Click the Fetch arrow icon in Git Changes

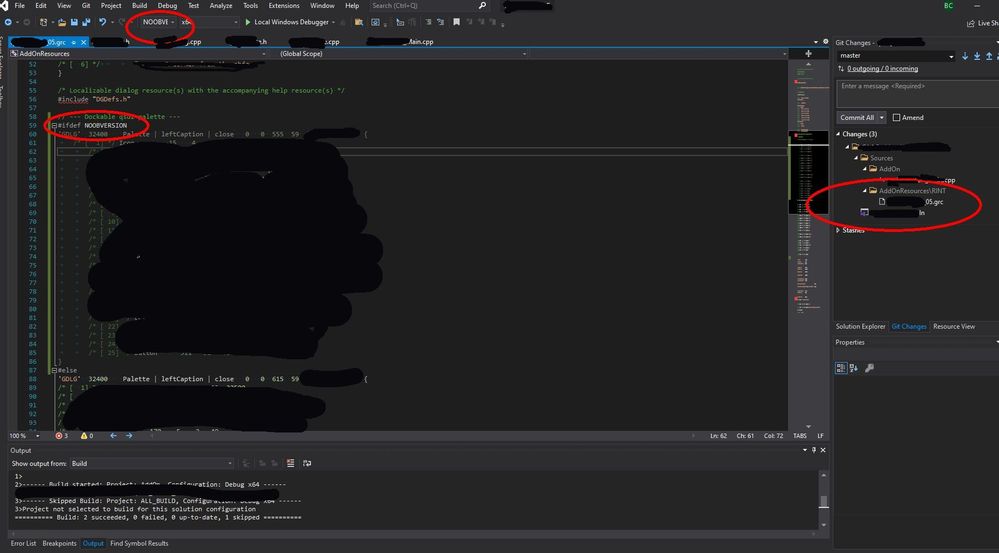[x=965, y=56]
